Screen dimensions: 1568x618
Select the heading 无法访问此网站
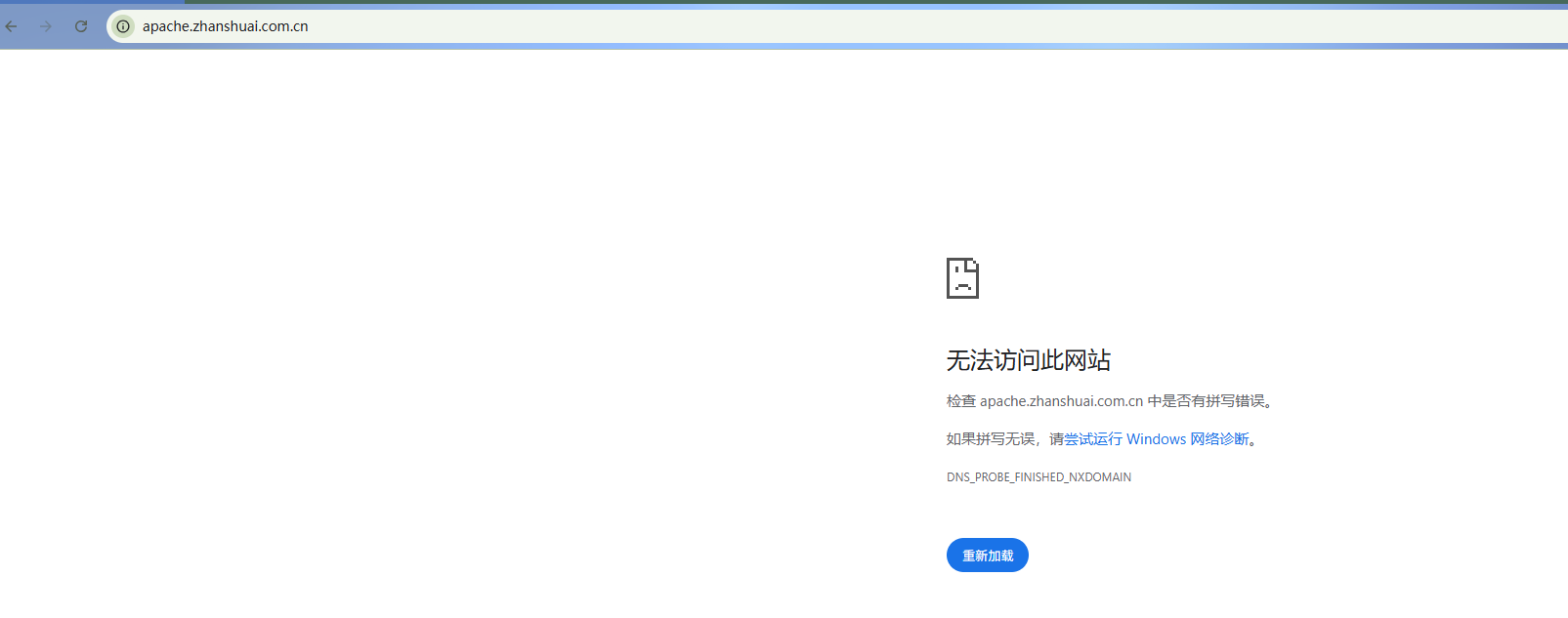pyautogui.click(x=1029, y=360)
